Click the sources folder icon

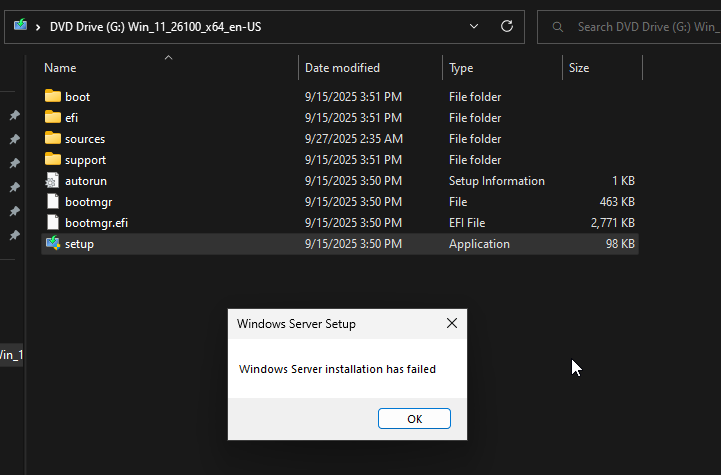(x=53, y=138)
